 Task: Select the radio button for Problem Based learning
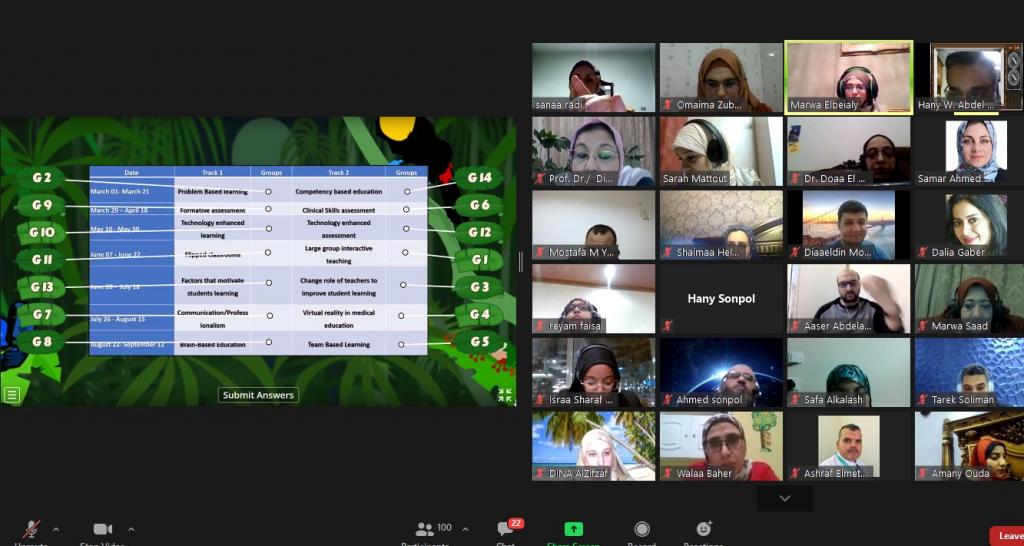coord(268,191)
